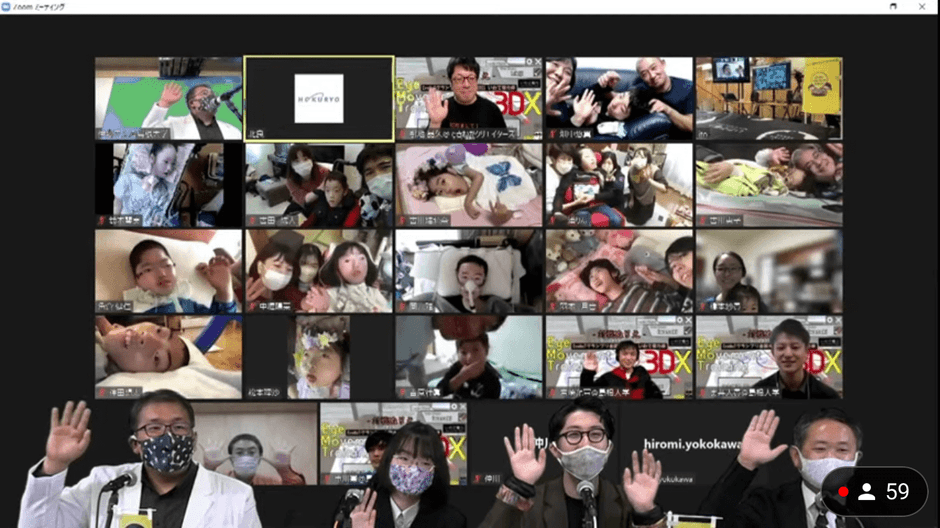Image resolution: width=940 pixels, height=528 pixels.
Task: Click the Zoom app icon in title bar
Action: point(6,6)
